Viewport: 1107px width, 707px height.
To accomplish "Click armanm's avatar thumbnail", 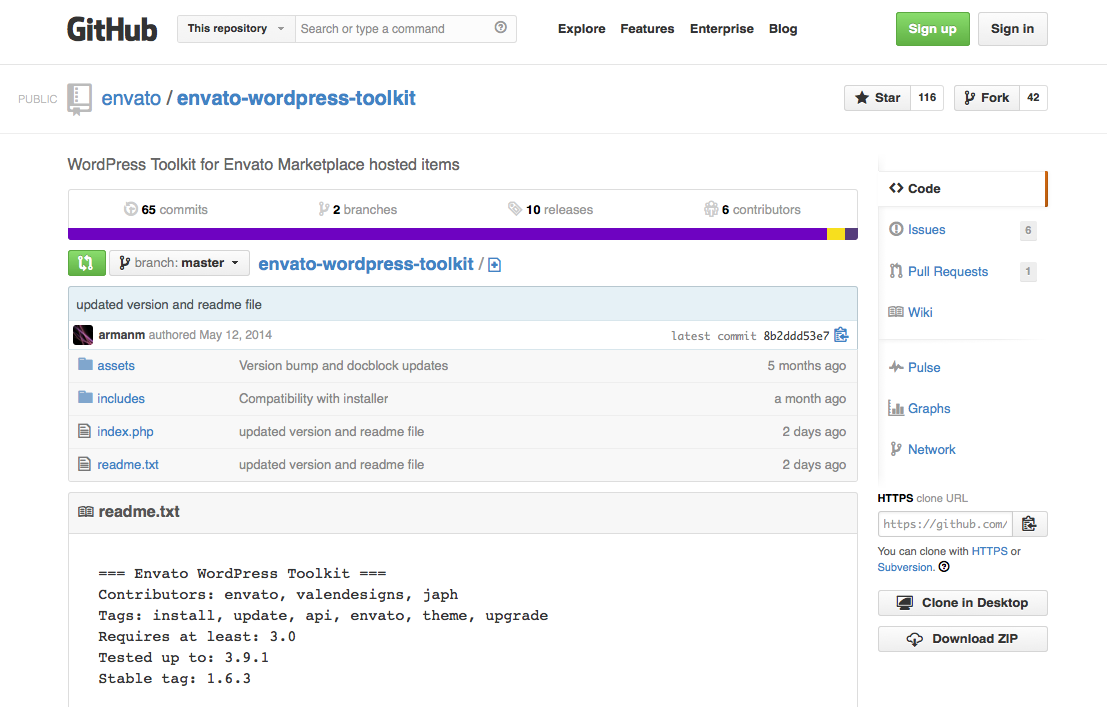I will point(83,335).
